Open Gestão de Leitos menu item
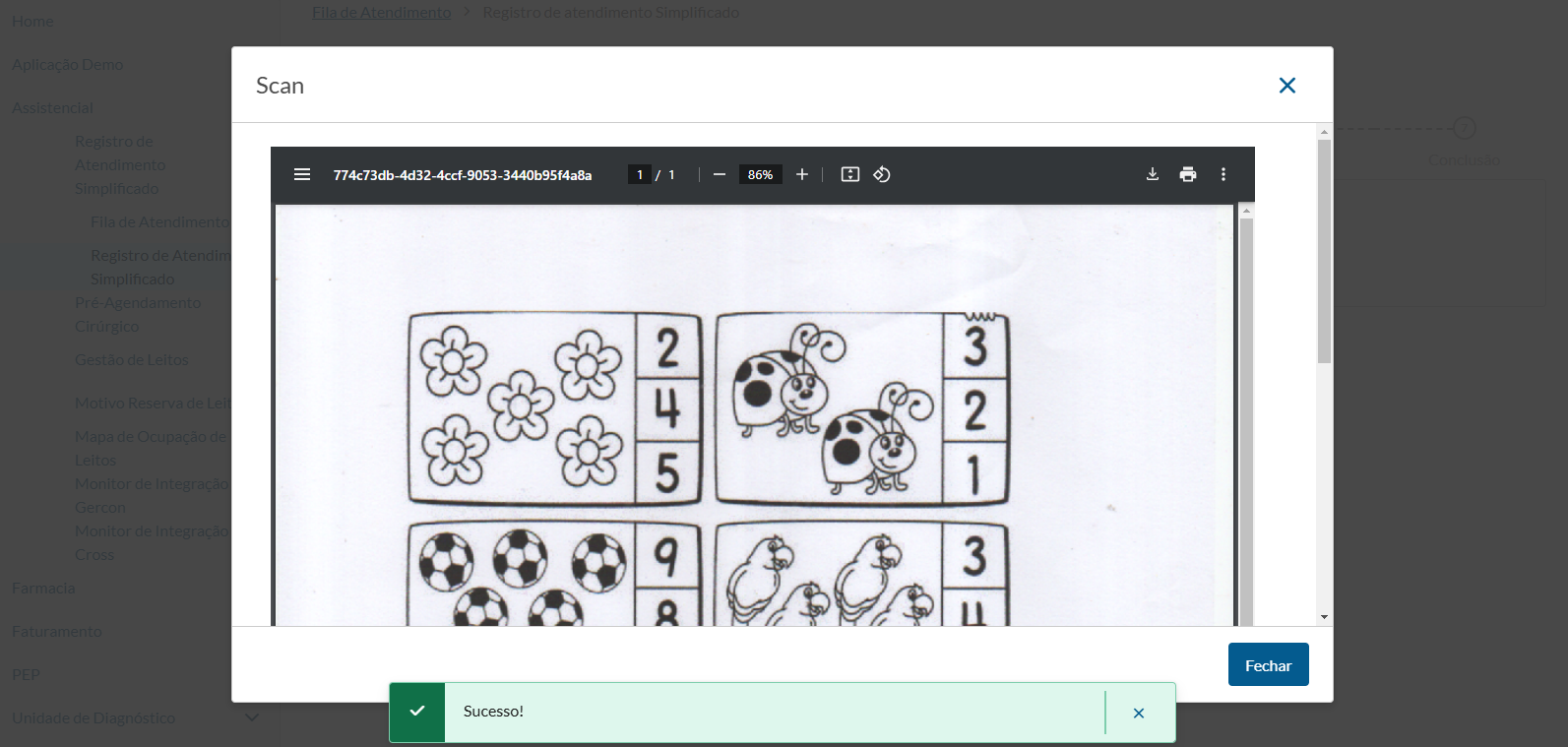Image resolution: width=1568 pixels, height=747 pixels. 132,359
